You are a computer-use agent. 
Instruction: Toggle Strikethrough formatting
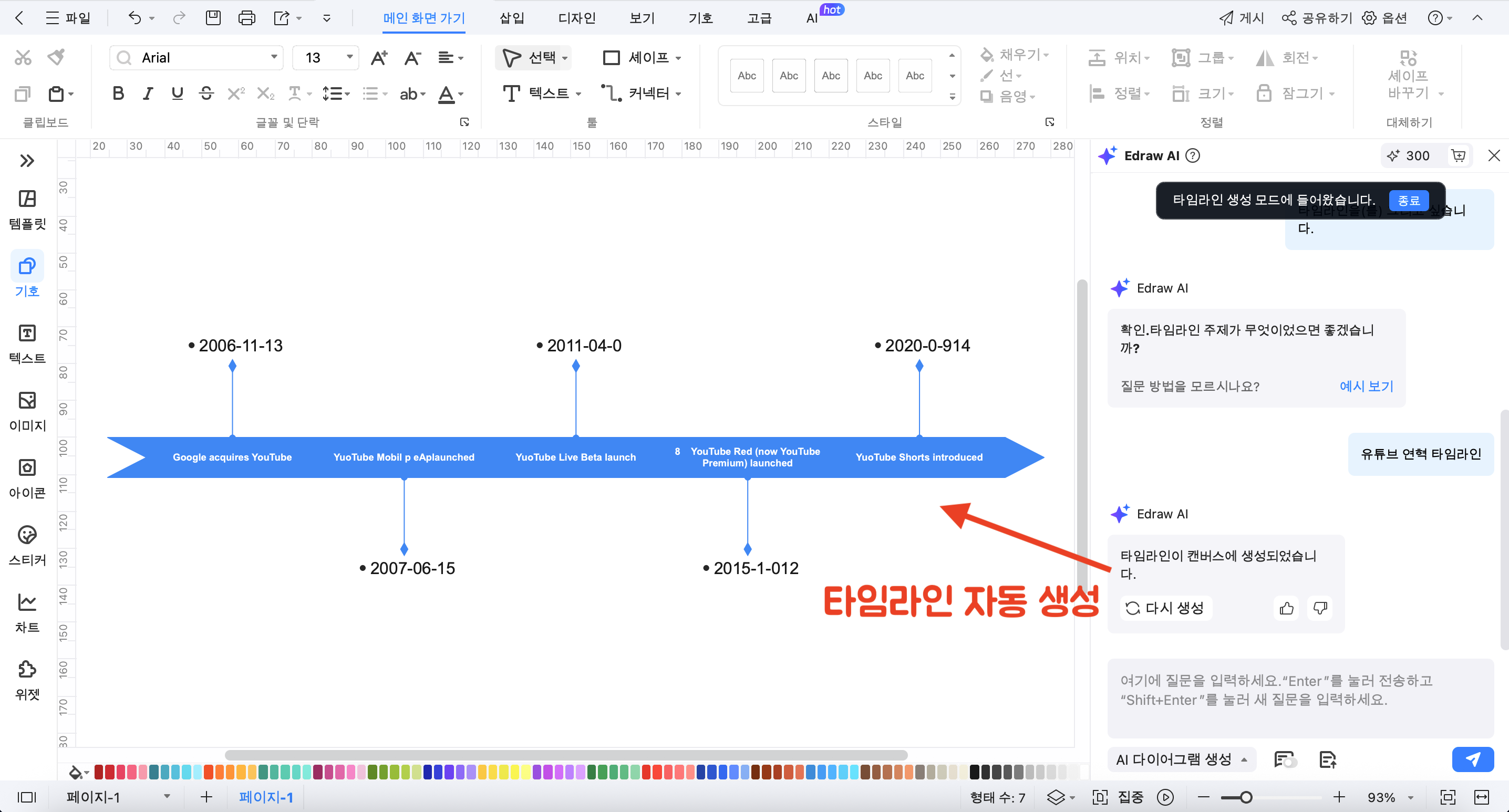tap(206, 93)
